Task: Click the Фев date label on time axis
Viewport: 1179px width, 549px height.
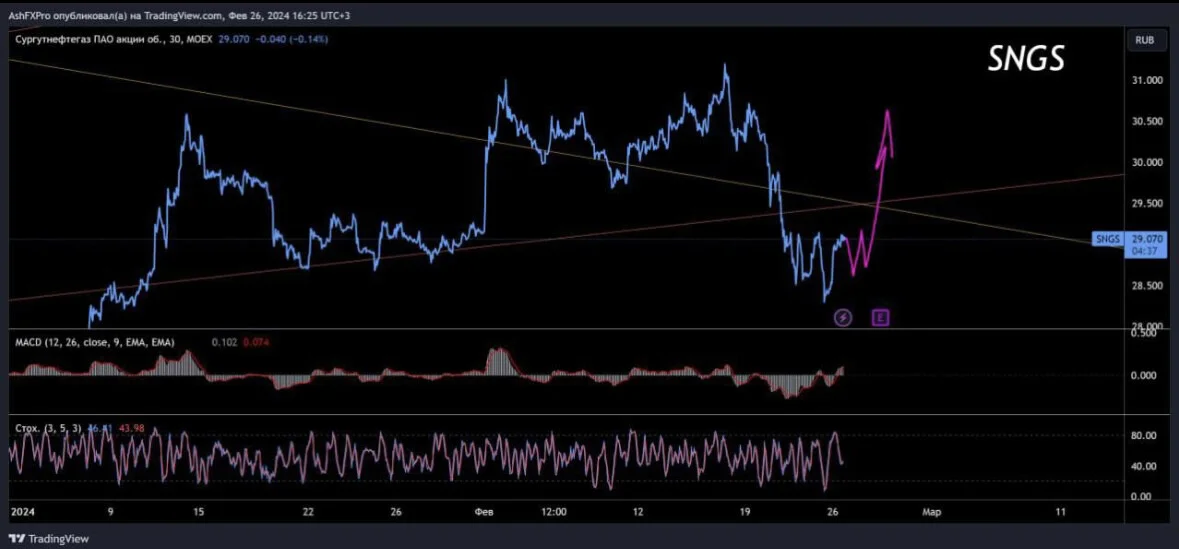Action: [485, 512]
